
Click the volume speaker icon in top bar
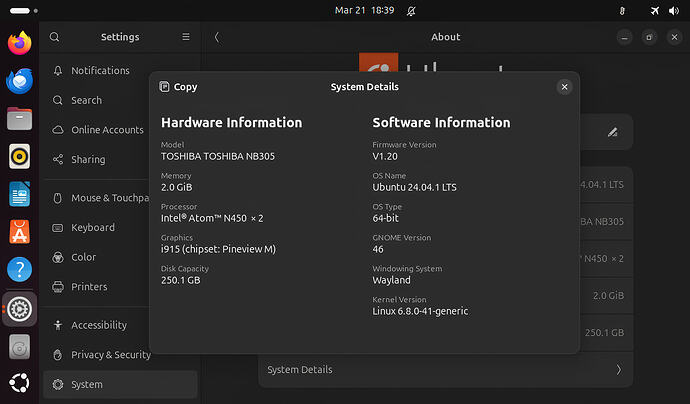point(674,11)
